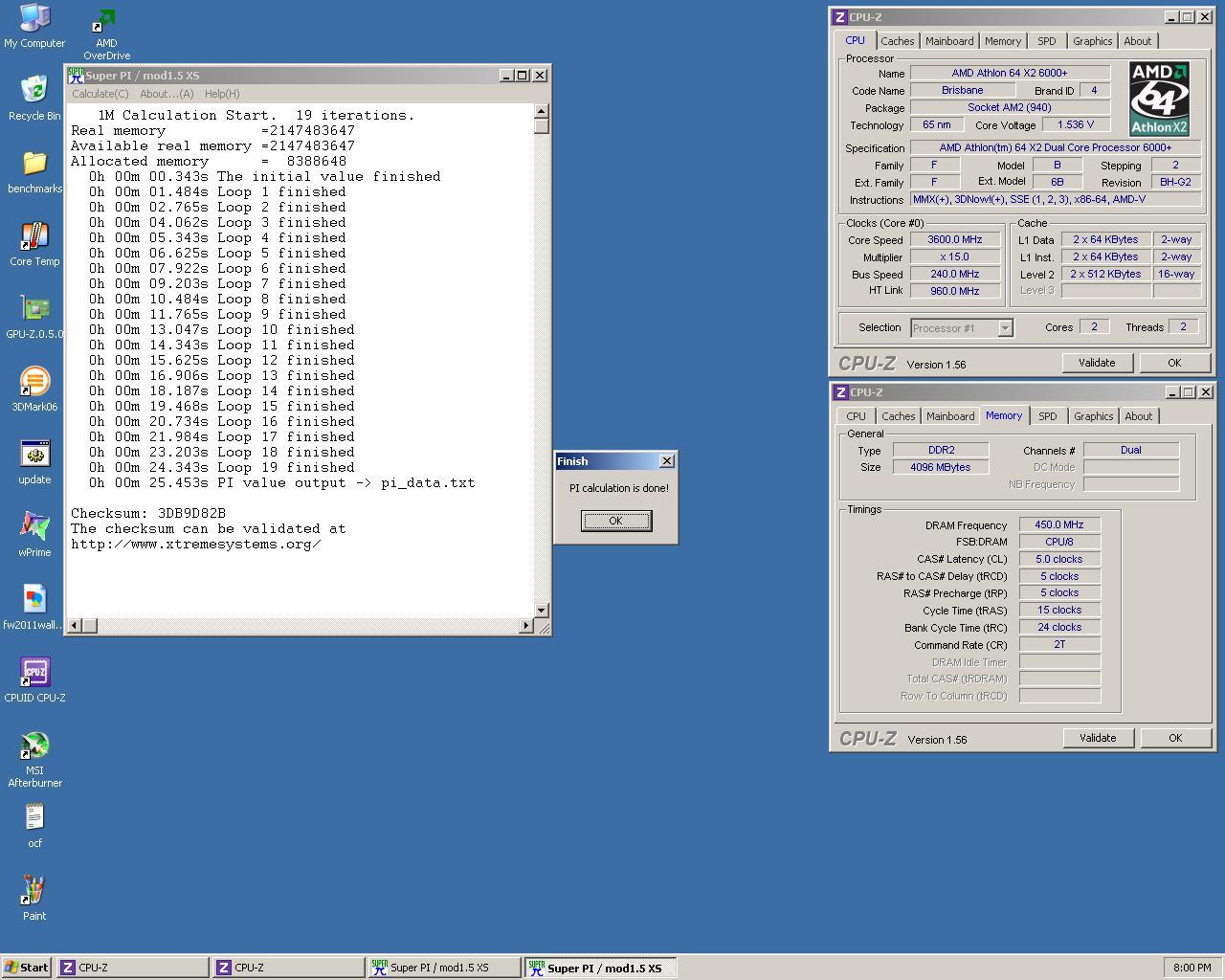Launch GPU-Z.0.5.0 desktop icon
The height and width of the screenshot is (980, 1225).
coord(34,317)
